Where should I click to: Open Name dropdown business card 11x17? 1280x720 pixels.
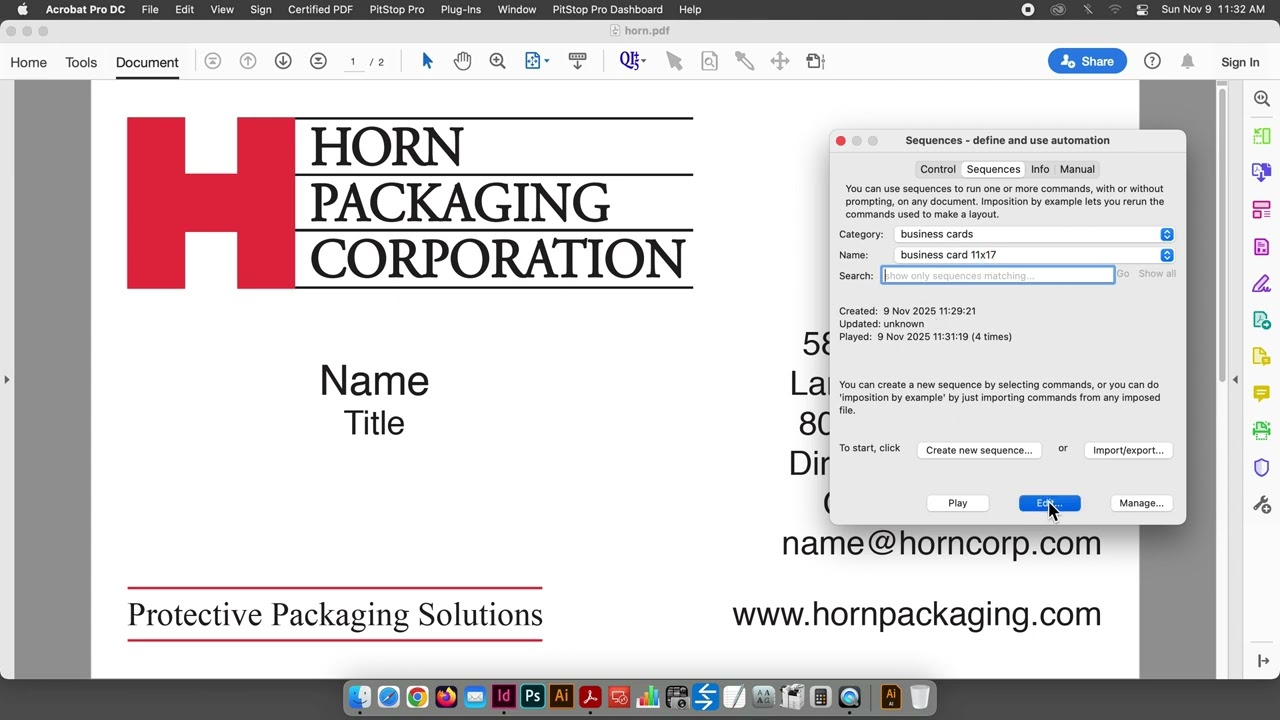coord(1034,255)
